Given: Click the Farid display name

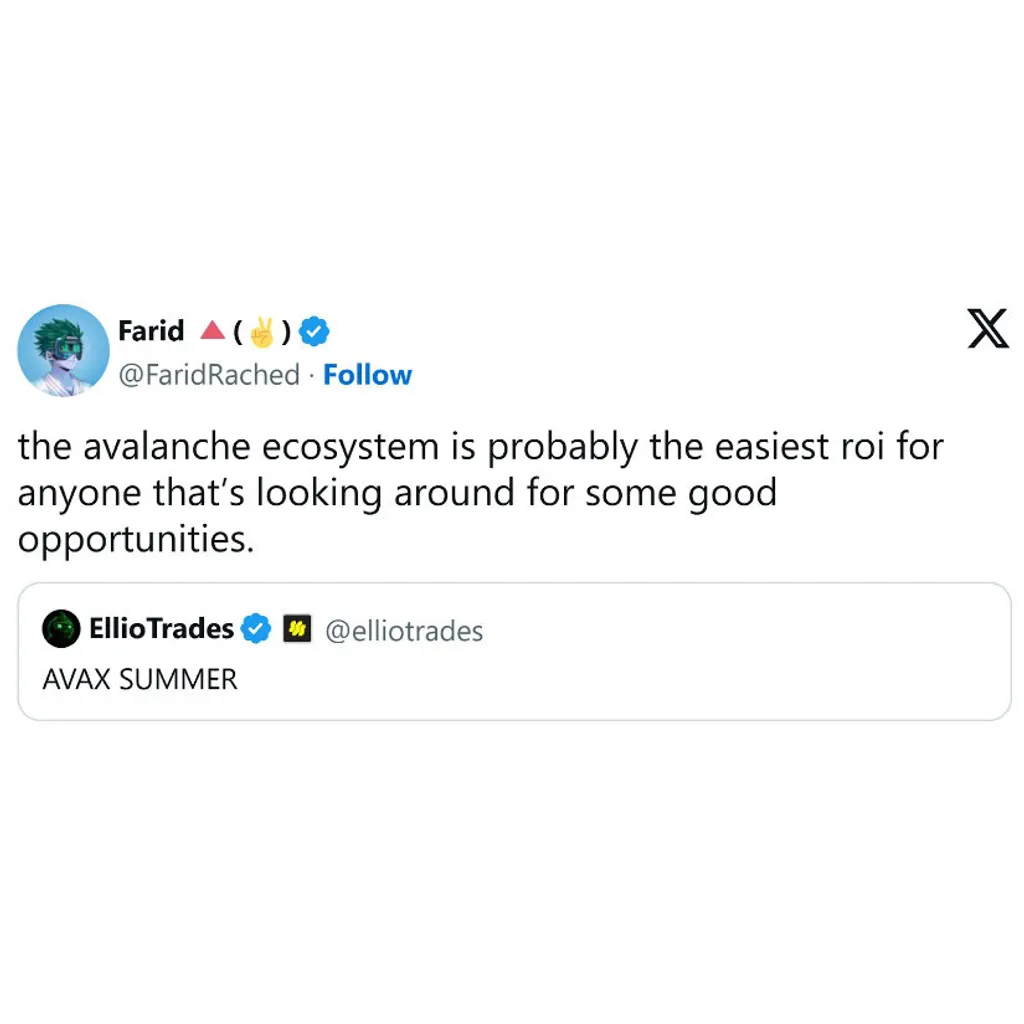Looking at the screenshot, I should [151, 331].
